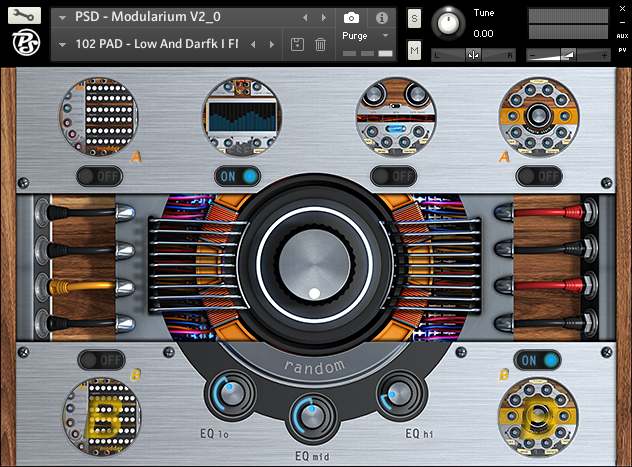
Task: Open the yellow B dot-matrix module
Action: (102, 417)
